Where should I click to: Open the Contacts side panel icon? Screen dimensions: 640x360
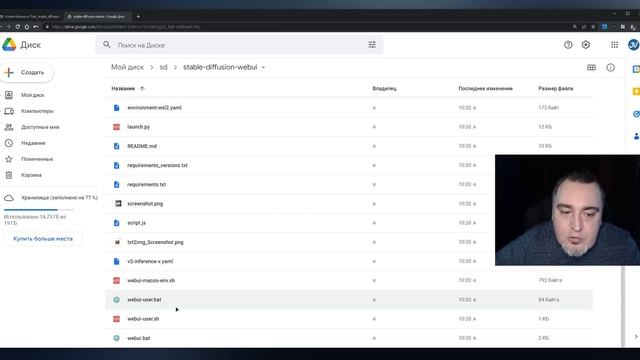coord(636,136)
